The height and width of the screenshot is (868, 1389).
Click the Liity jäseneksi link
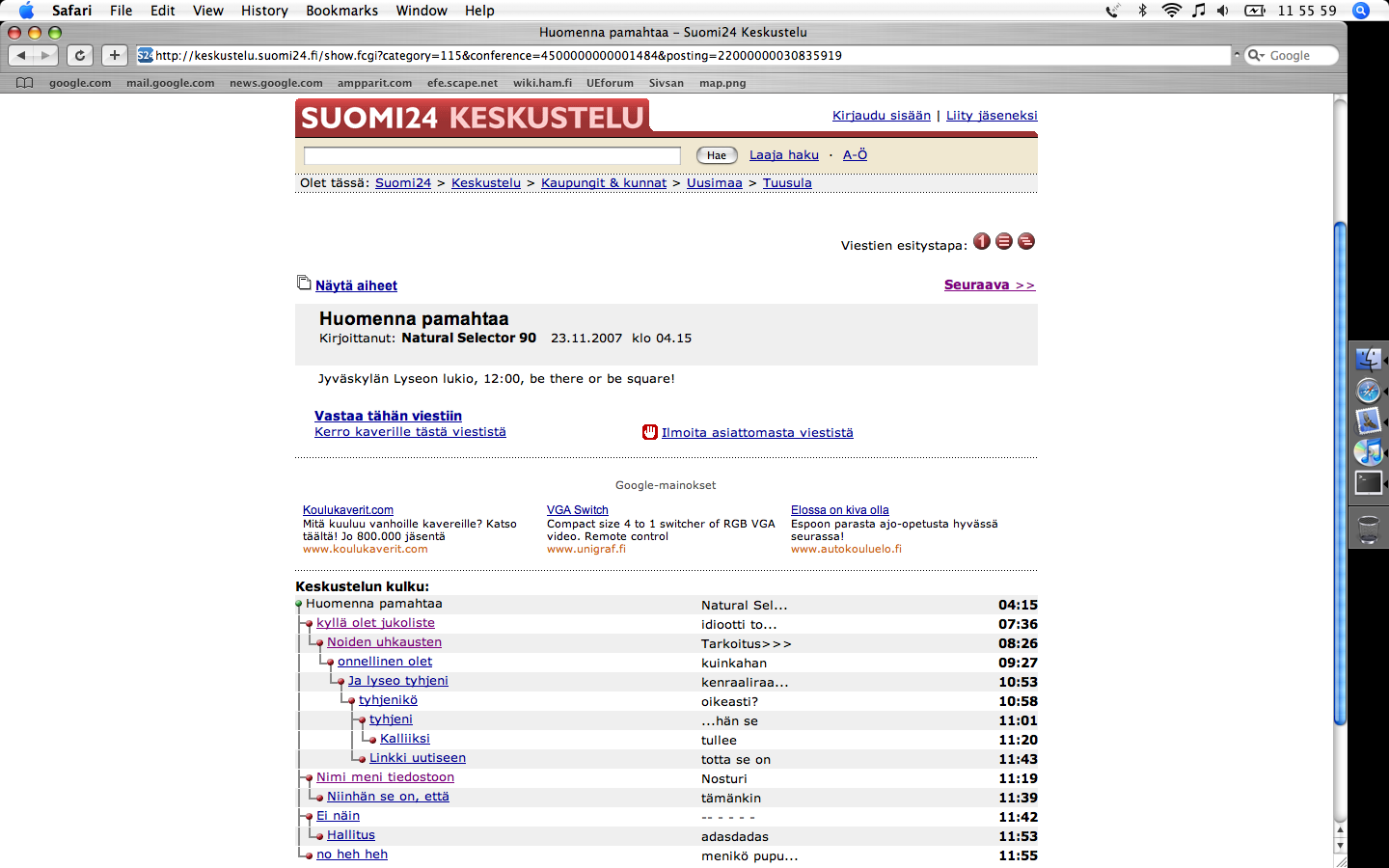992,115
